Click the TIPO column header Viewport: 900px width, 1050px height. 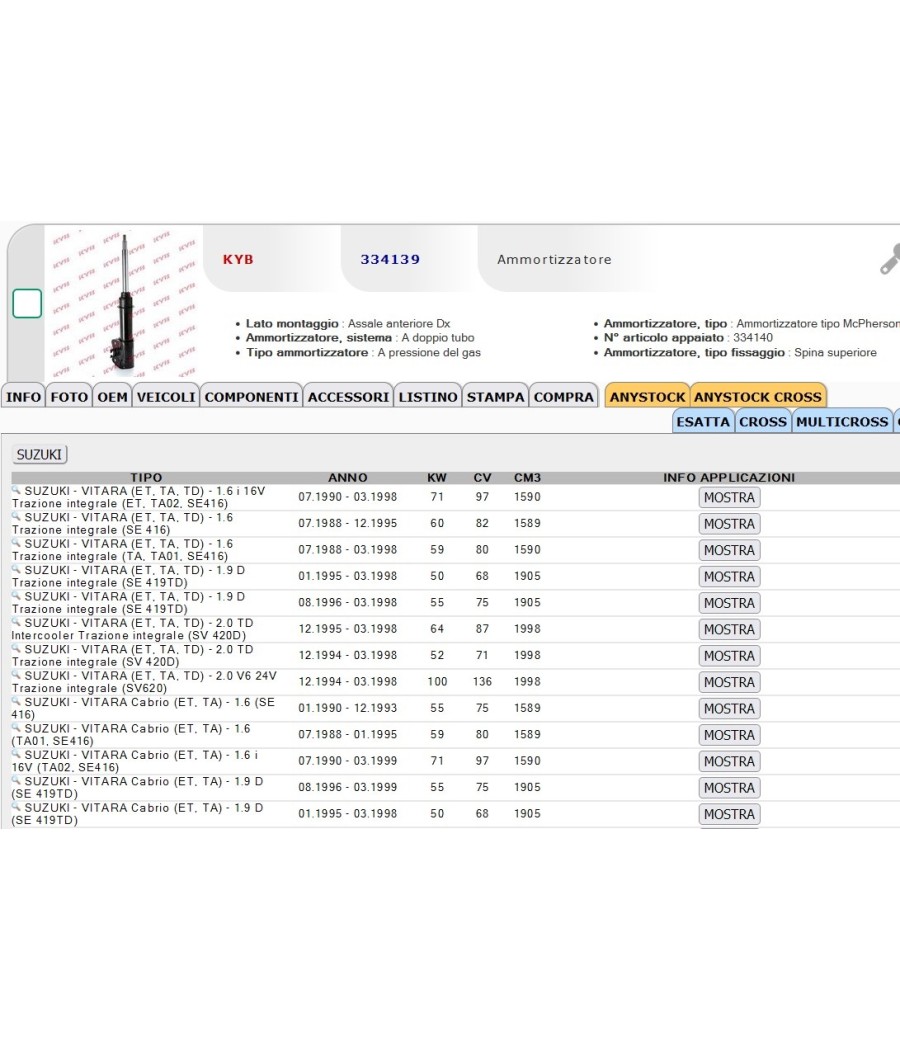[x=146, y=477]
